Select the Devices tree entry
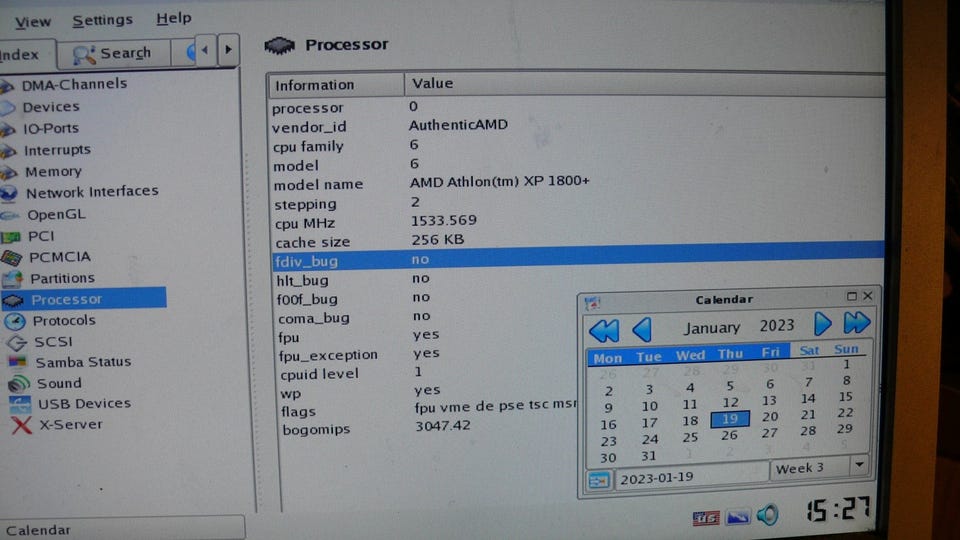Viewport: 960px width, 540px height. [51, 107]
